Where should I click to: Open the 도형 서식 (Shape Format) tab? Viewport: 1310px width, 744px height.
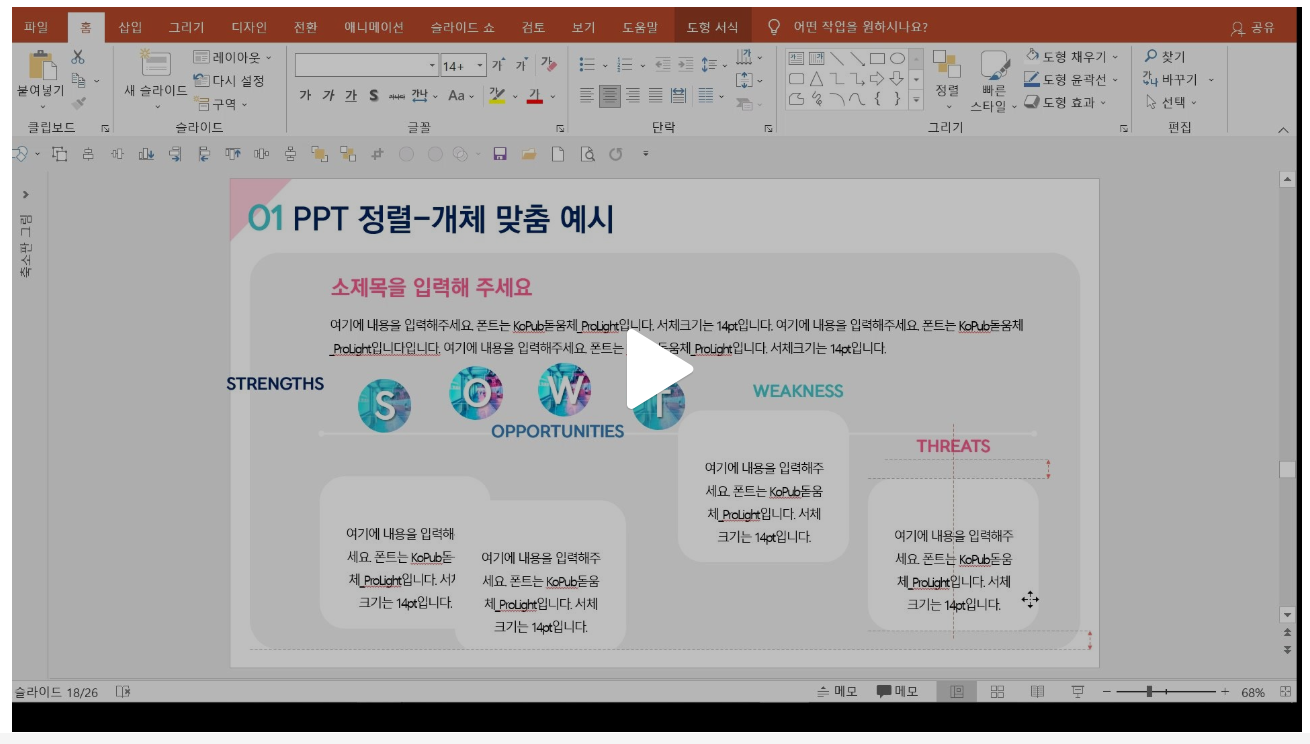[x=713, y=25]
